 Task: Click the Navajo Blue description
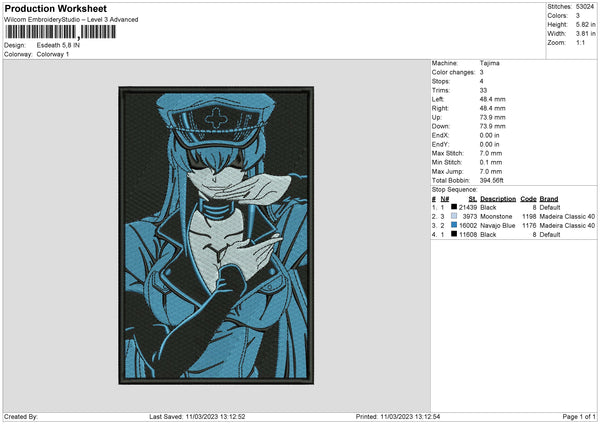tap(497, 226)
